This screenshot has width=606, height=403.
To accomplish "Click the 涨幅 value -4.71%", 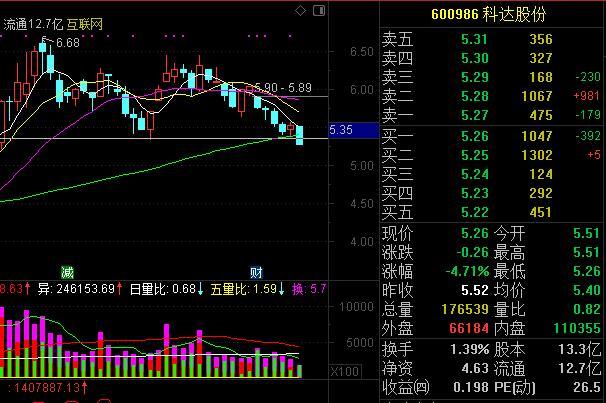I will click(468, 271).
